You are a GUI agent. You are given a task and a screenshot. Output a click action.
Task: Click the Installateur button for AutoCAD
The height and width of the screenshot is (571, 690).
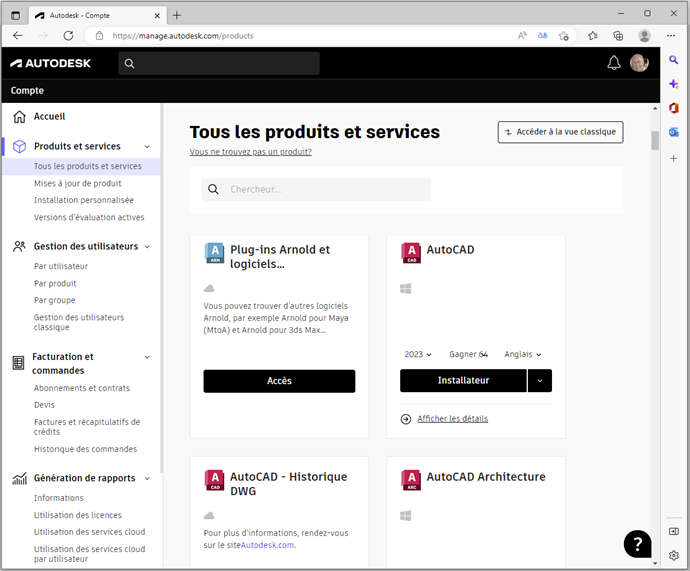[463, 381]
